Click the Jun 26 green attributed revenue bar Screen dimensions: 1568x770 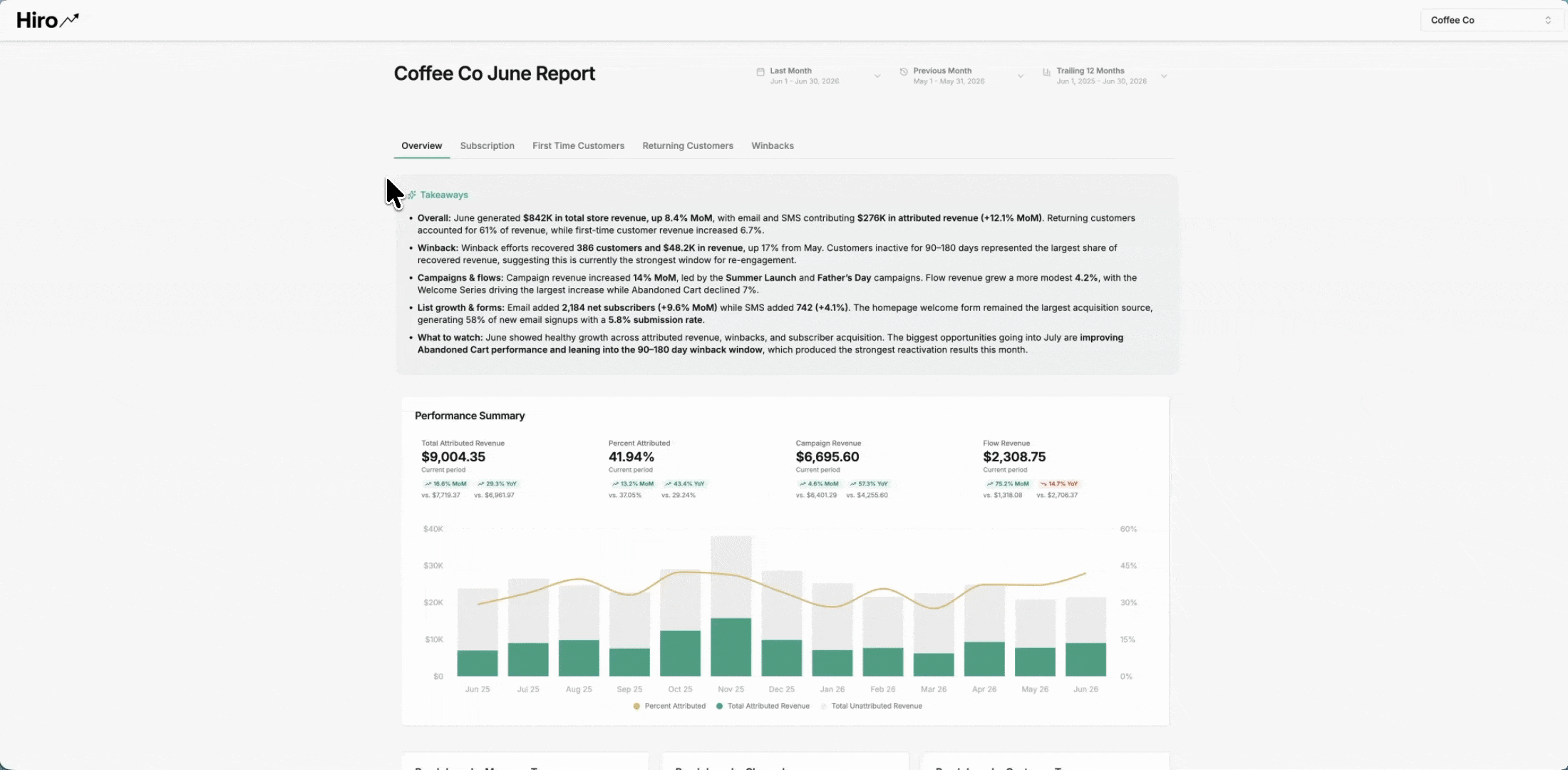(1085, 659)
